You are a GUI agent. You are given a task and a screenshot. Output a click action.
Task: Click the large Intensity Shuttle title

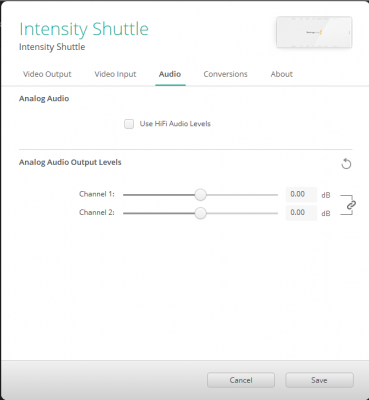click(x=84, y=29)
